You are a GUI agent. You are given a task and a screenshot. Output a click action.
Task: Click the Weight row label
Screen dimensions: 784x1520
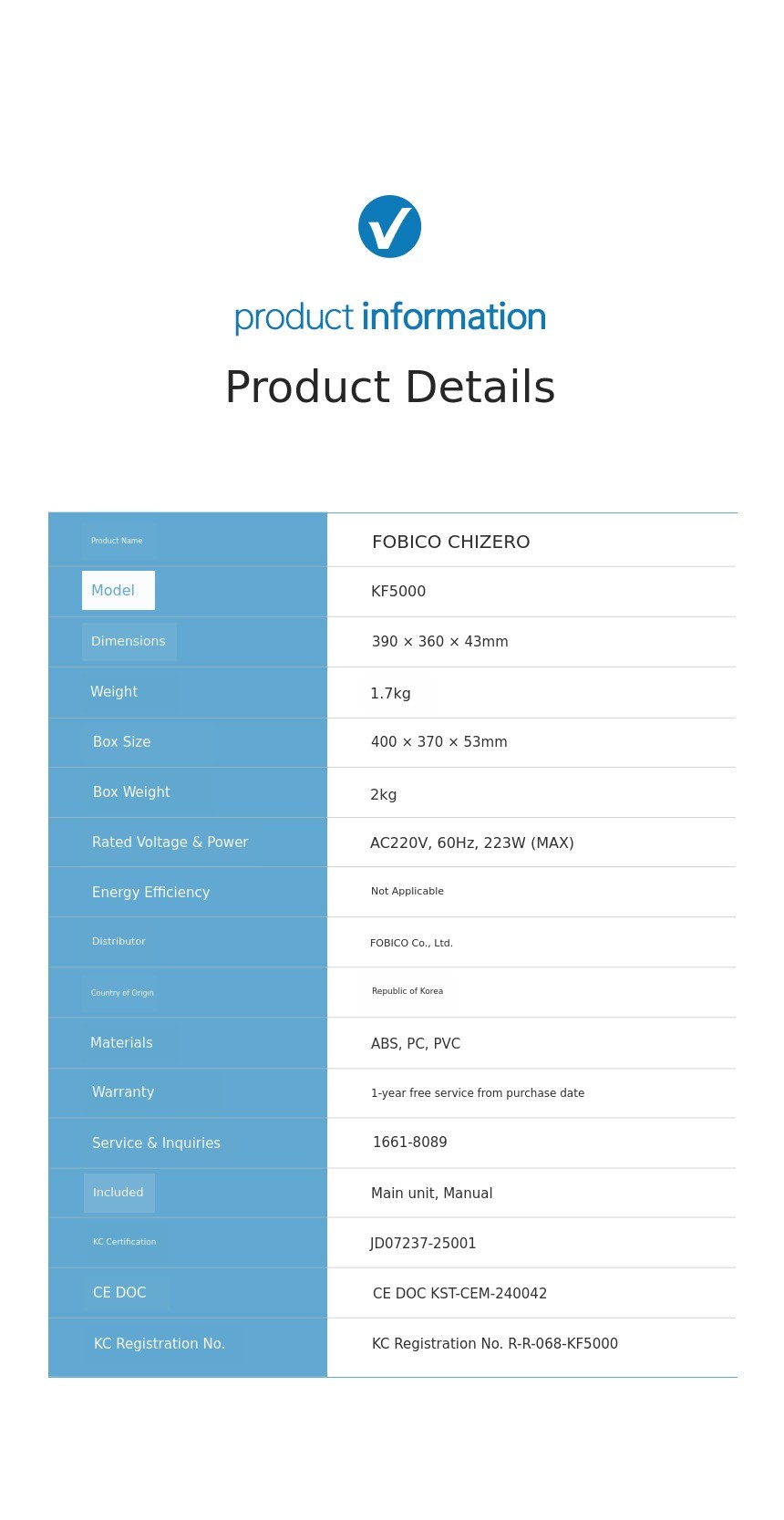tap(114, 692)
